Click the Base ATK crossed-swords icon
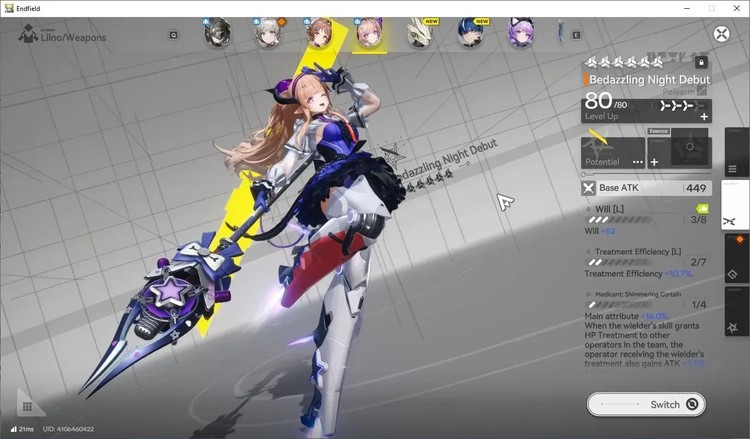This screenshot has height=439, width=750. click(588, 188)
